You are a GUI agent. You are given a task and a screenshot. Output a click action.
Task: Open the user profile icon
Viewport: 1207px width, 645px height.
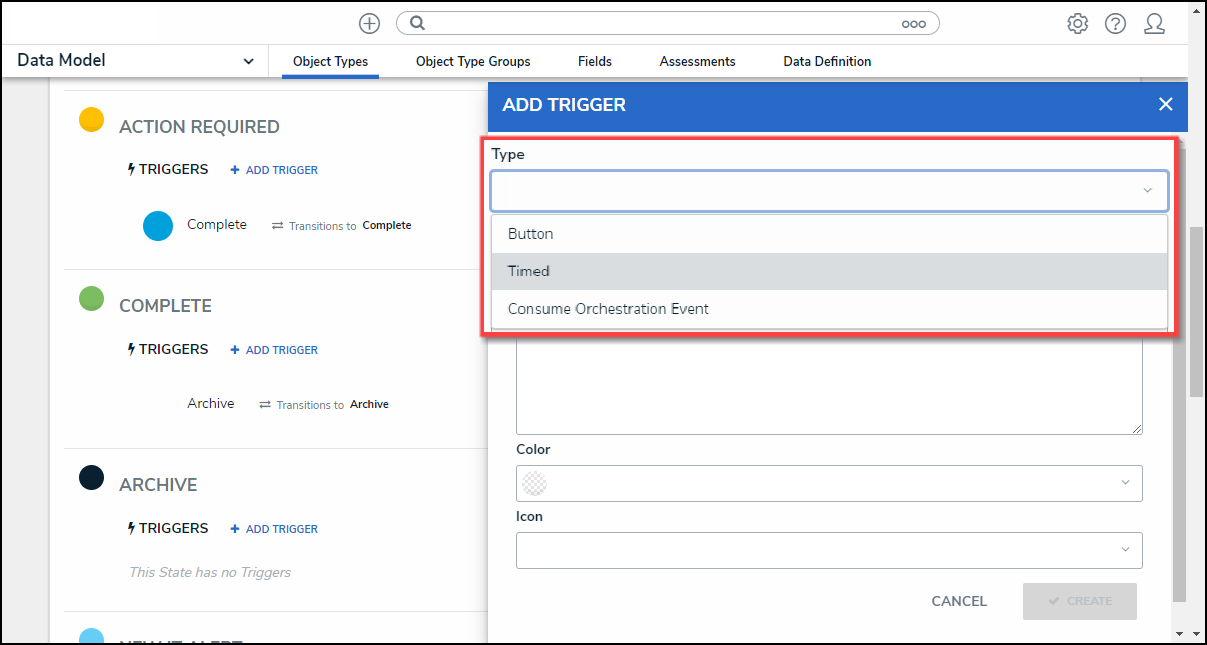[x=1154, y=24]
